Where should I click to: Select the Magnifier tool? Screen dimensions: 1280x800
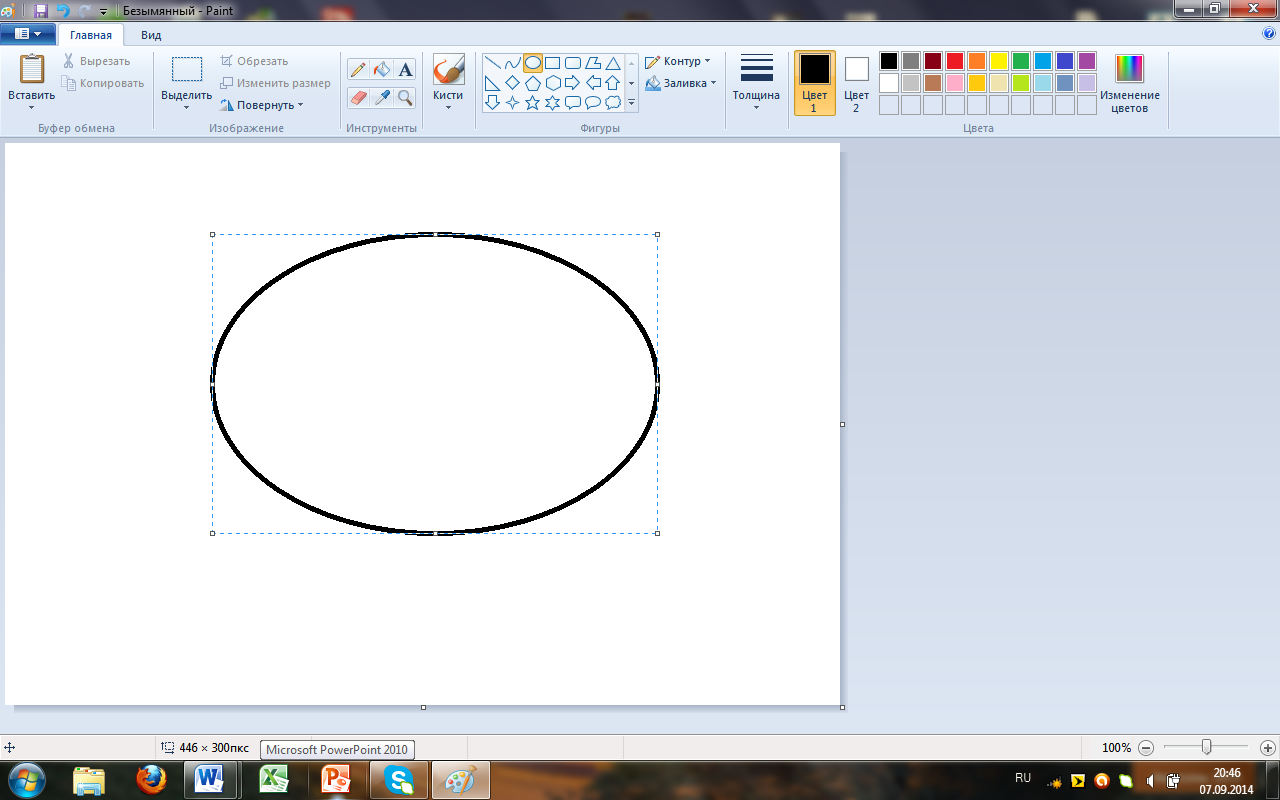point(405,97)
